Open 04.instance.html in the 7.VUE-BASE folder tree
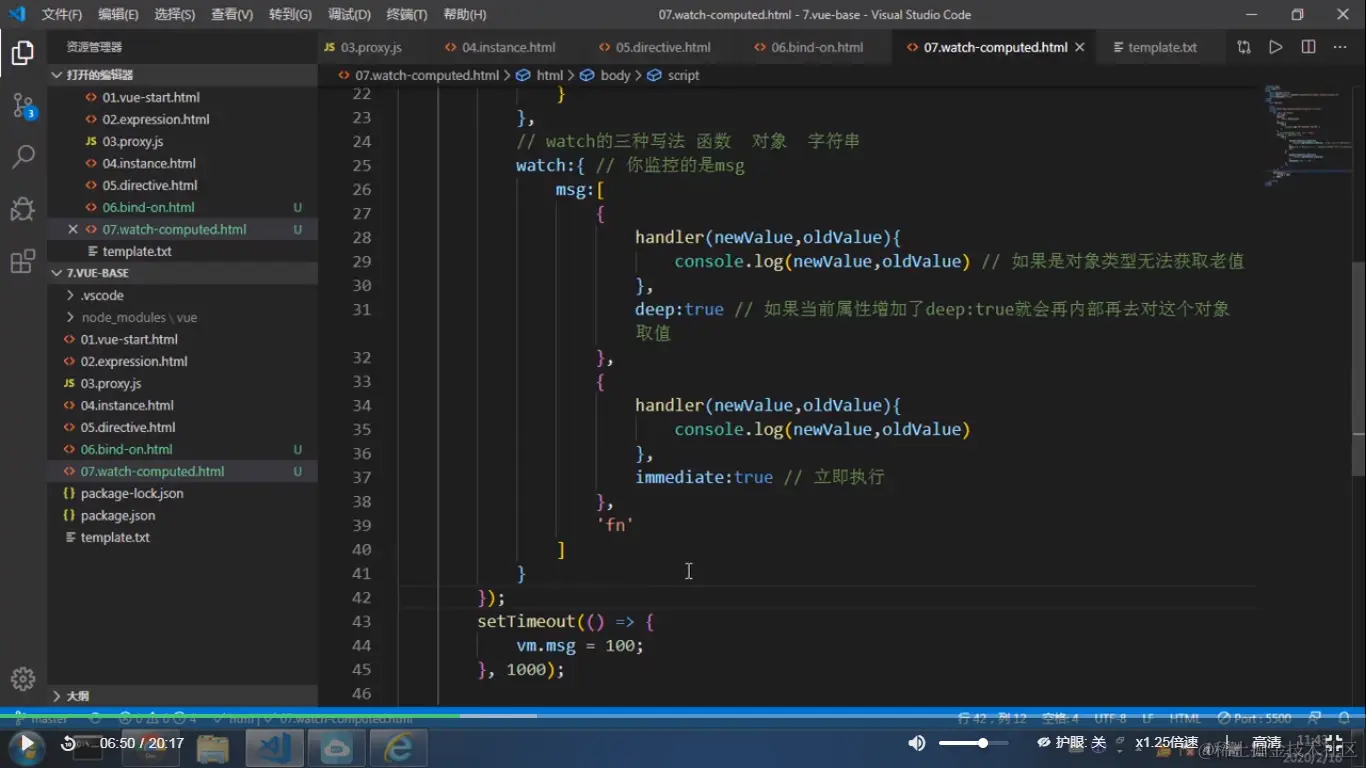Image resolution: width=1366 pixels, height=768 pixels. 183,405
